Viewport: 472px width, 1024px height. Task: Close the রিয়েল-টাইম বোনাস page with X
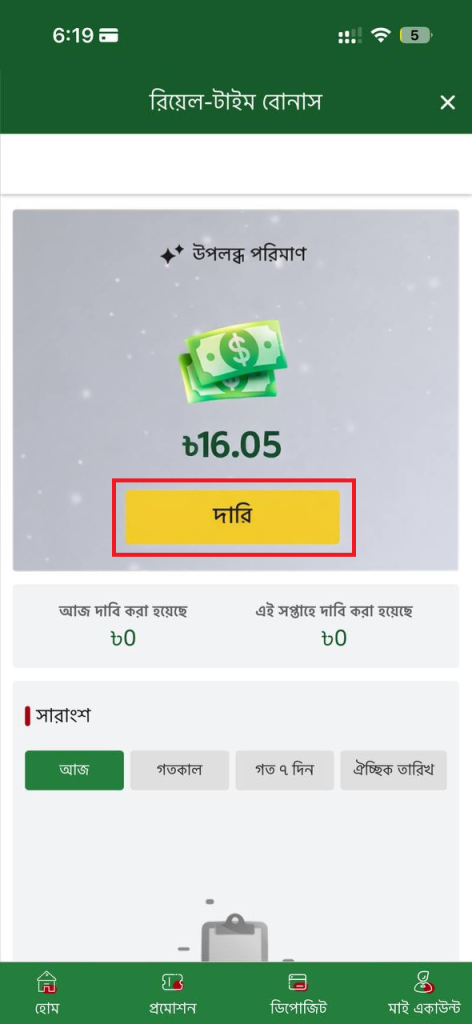coord(447,103)
